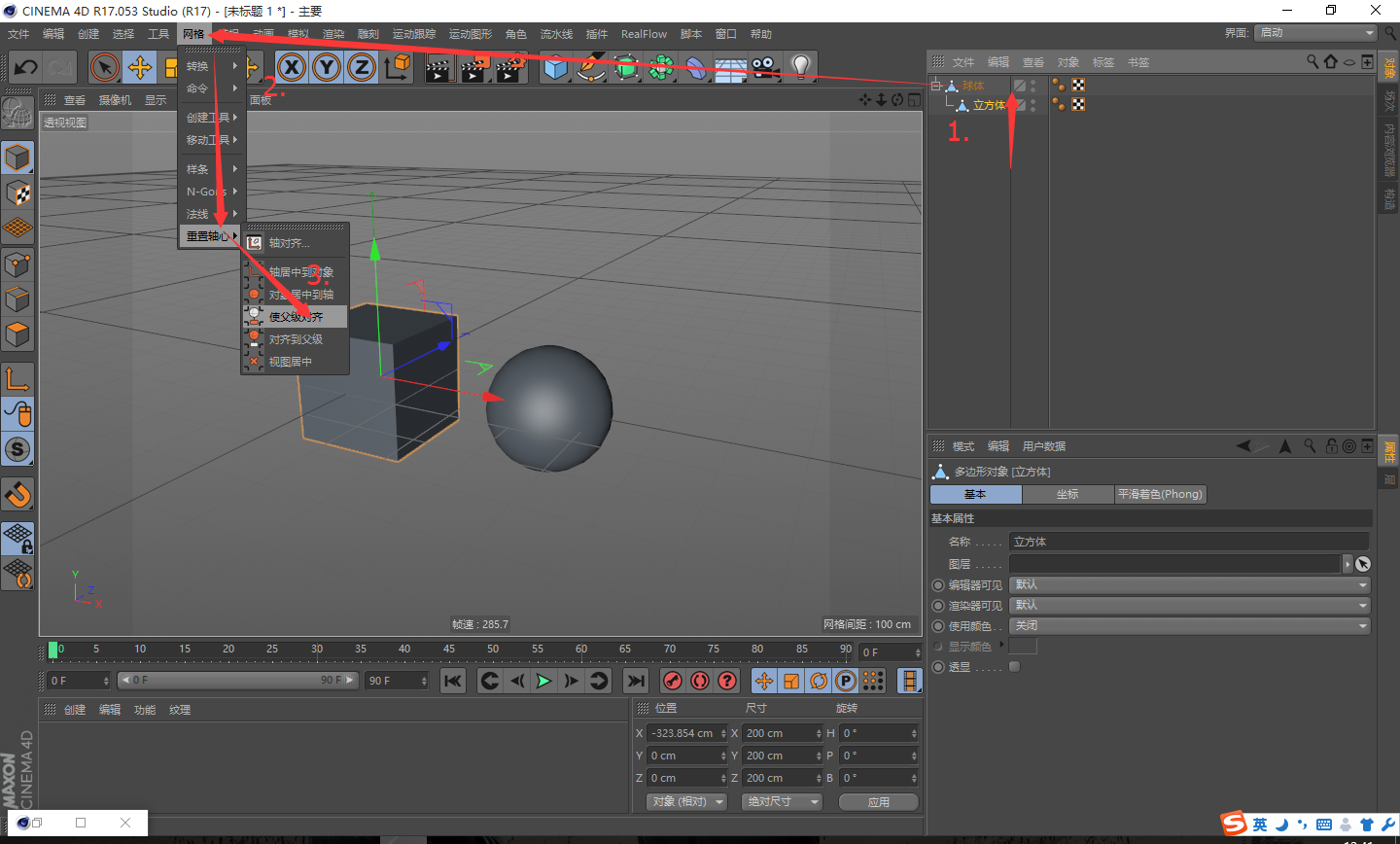The height and width of the screenshot is (844, 1400).
Task: Go to end of timeline
Action: coord(636,681)
